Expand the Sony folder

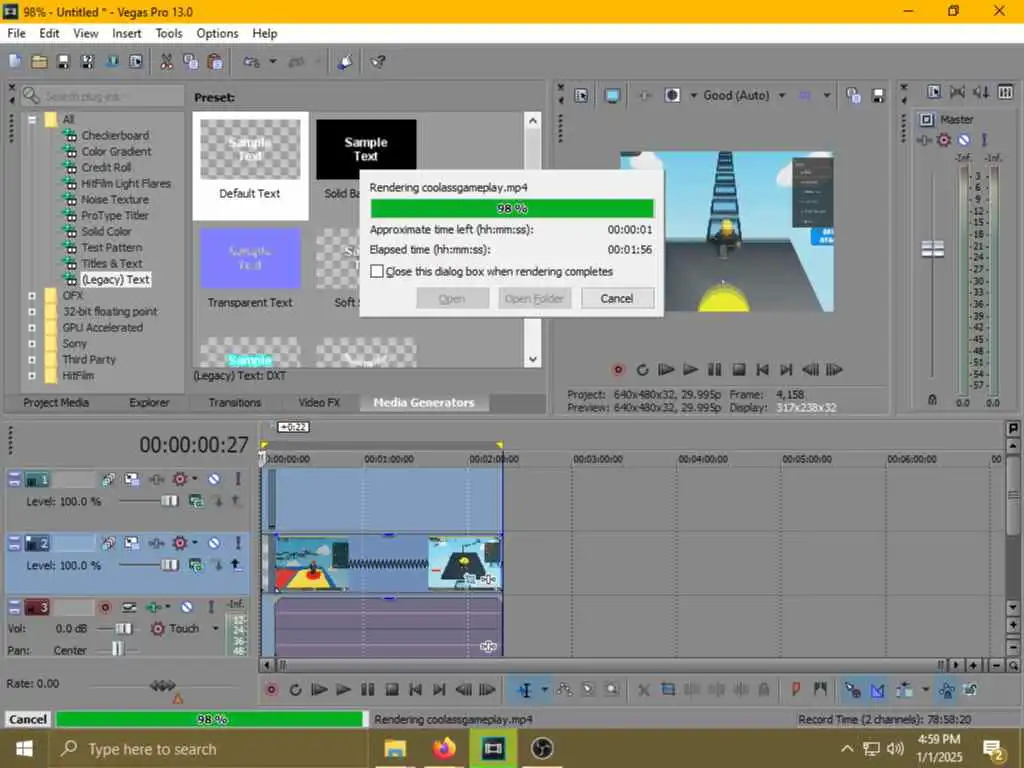[x=31, y=344]
